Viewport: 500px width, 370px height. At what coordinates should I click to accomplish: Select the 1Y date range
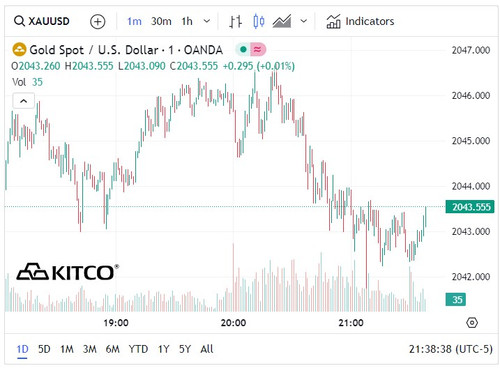pos(163,349)
